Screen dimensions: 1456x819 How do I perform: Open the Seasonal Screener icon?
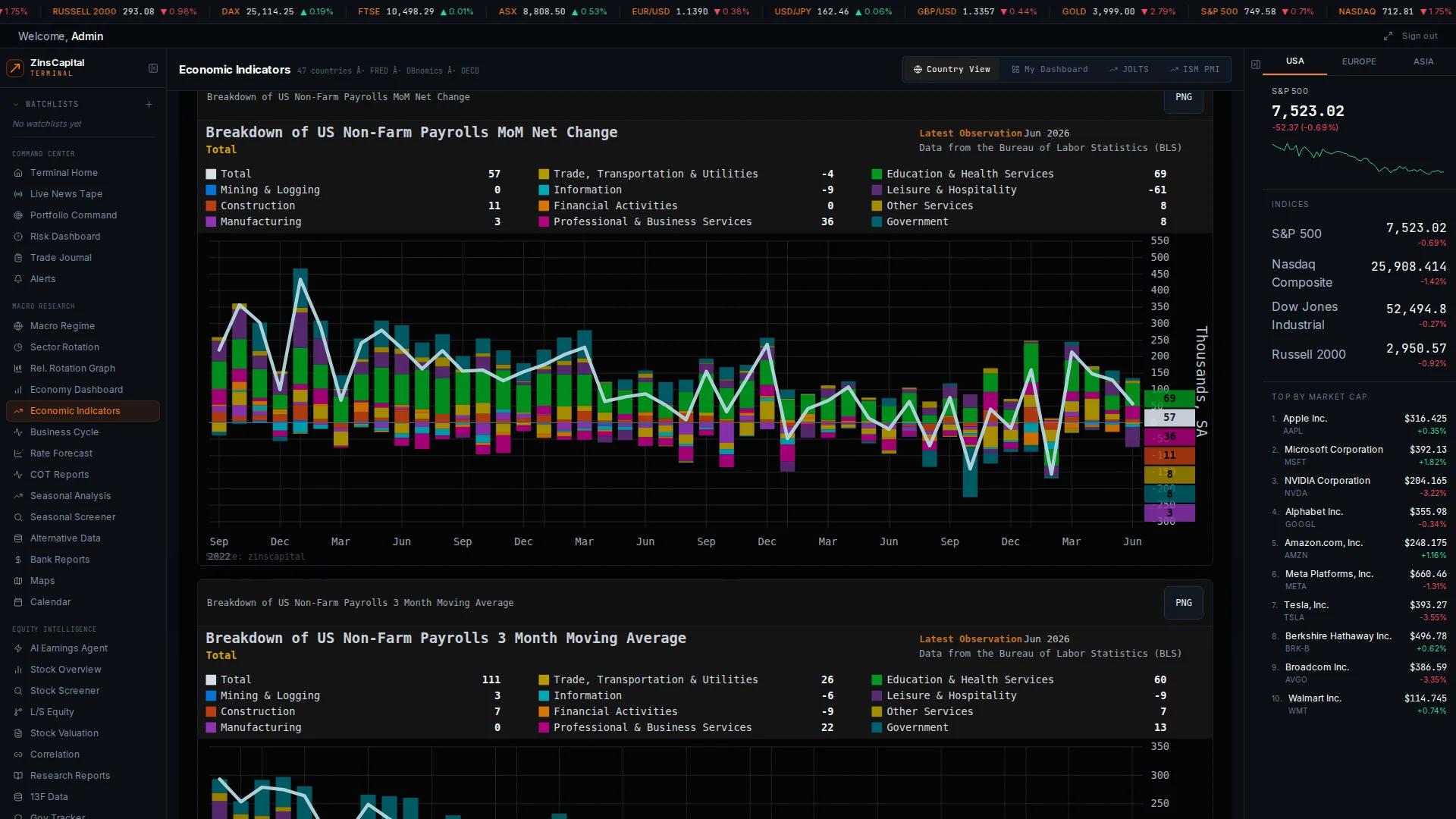(x=18, y=517)
